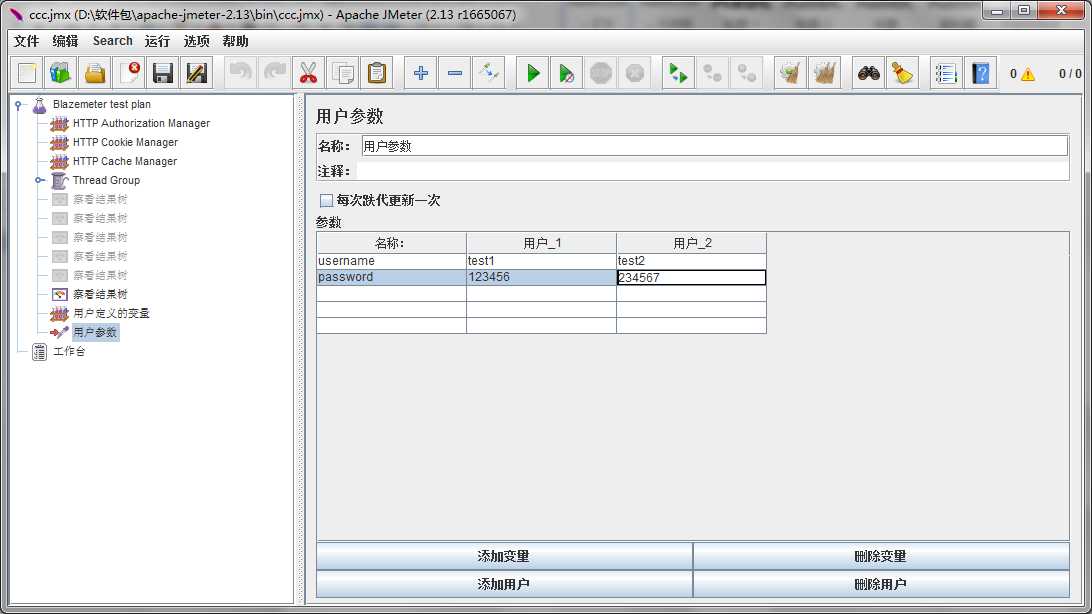Save the test plan with floppy icon
Screen dimensions: 1092x614
[x=163, y=72]
